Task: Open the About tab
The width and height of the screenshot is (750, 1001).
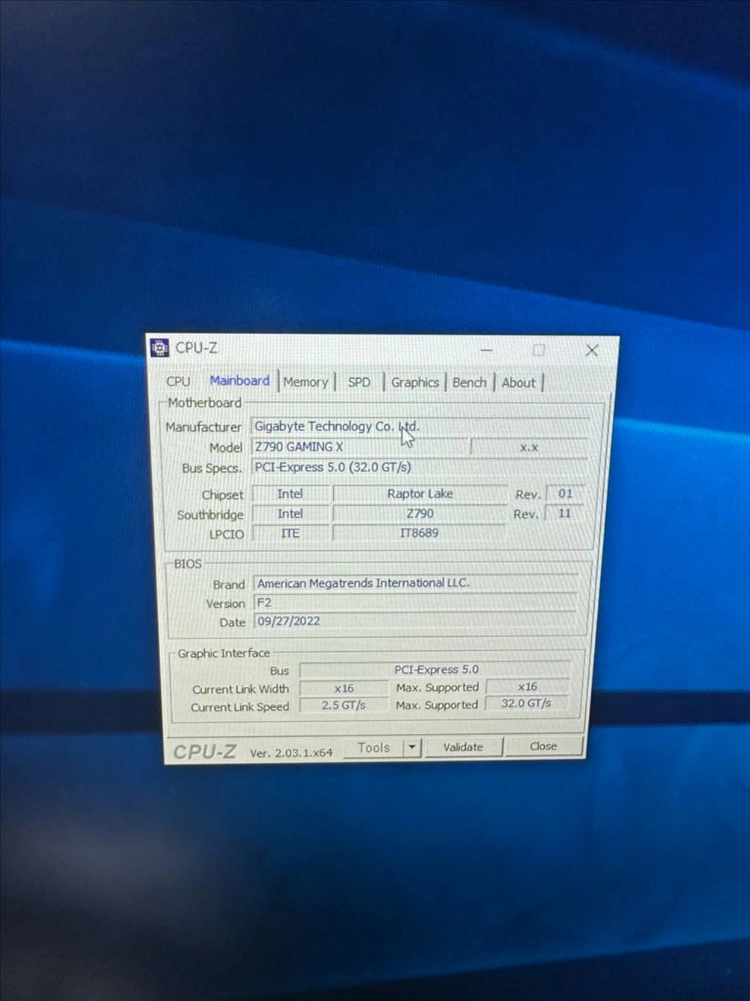Action: 518,382
